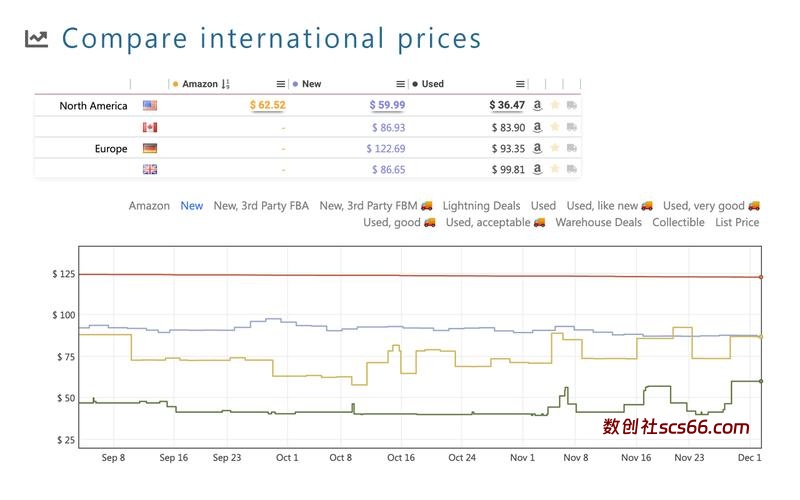Click the Germany flag icon
The height and width of the screenshot is (500, 800).
tap(150, 148)
